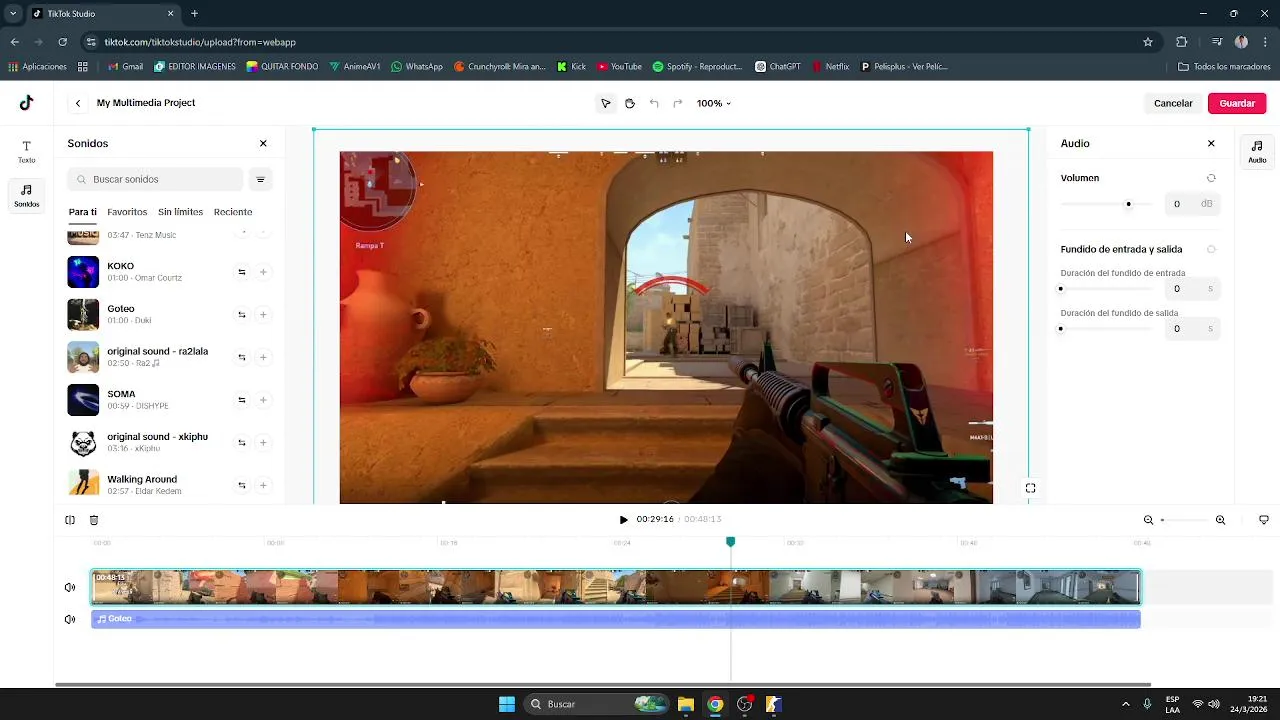Switch to the Favoritos tab

127,212
